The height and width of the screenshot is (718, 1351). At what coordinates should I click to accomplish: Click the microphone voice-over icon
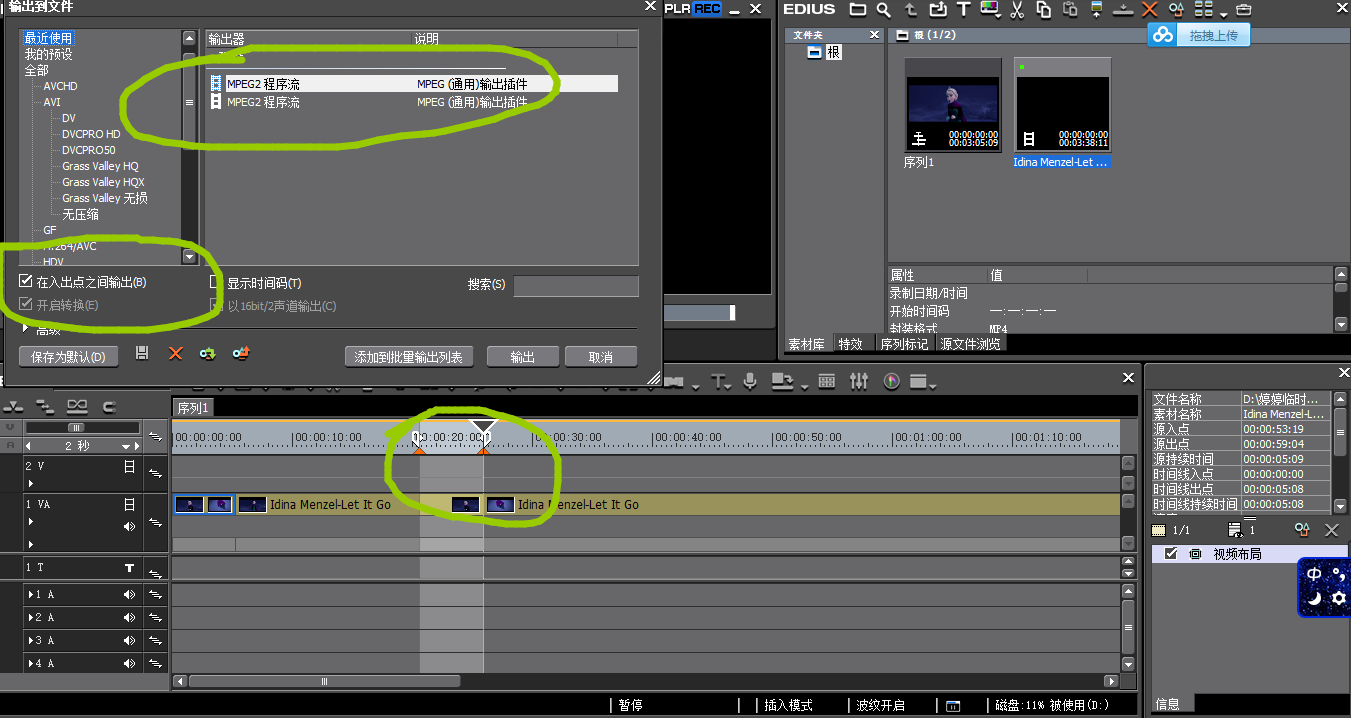click(750, 381)
